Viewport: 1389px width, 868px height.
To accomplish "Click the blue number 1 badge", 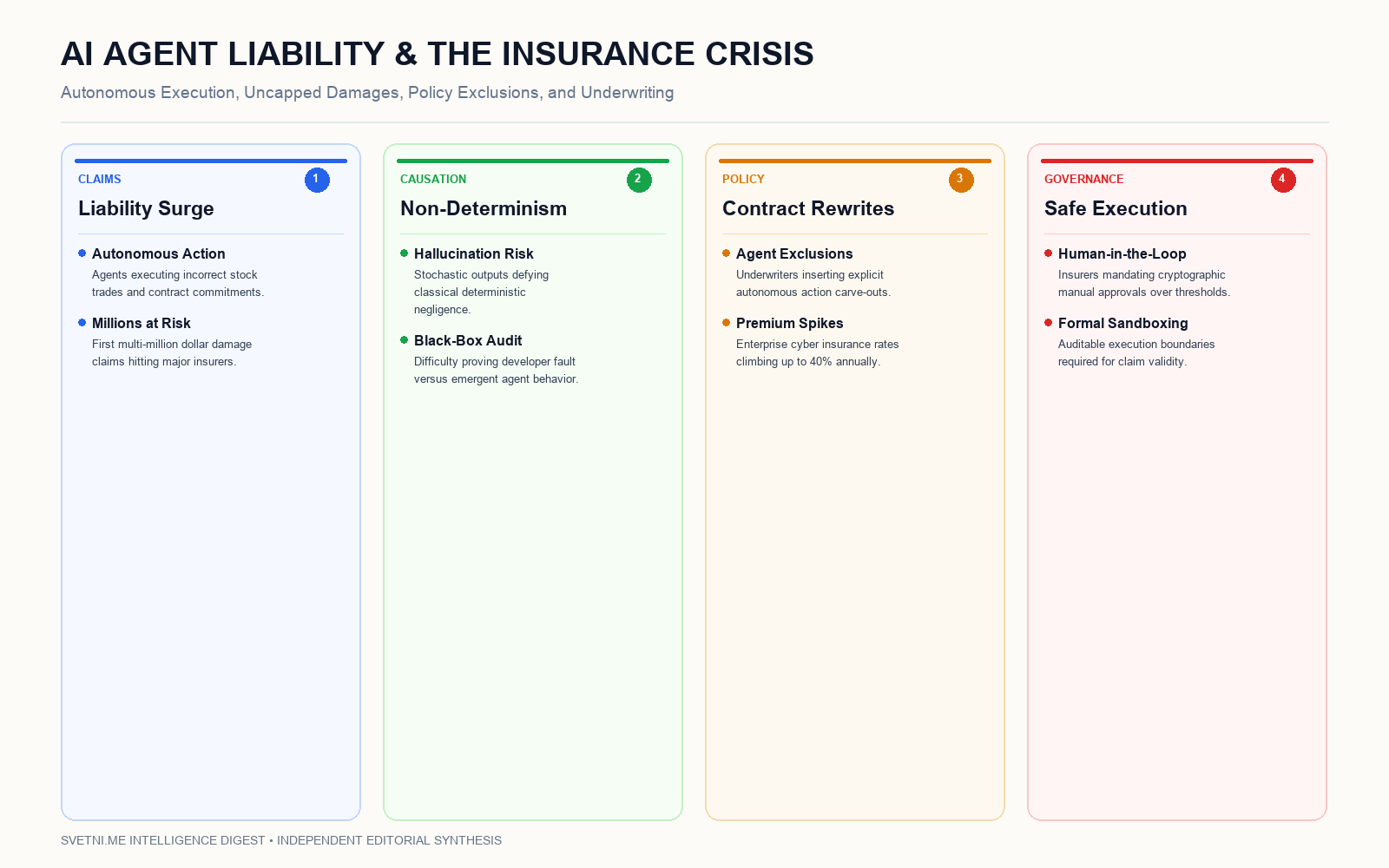I will click(317, 180).
